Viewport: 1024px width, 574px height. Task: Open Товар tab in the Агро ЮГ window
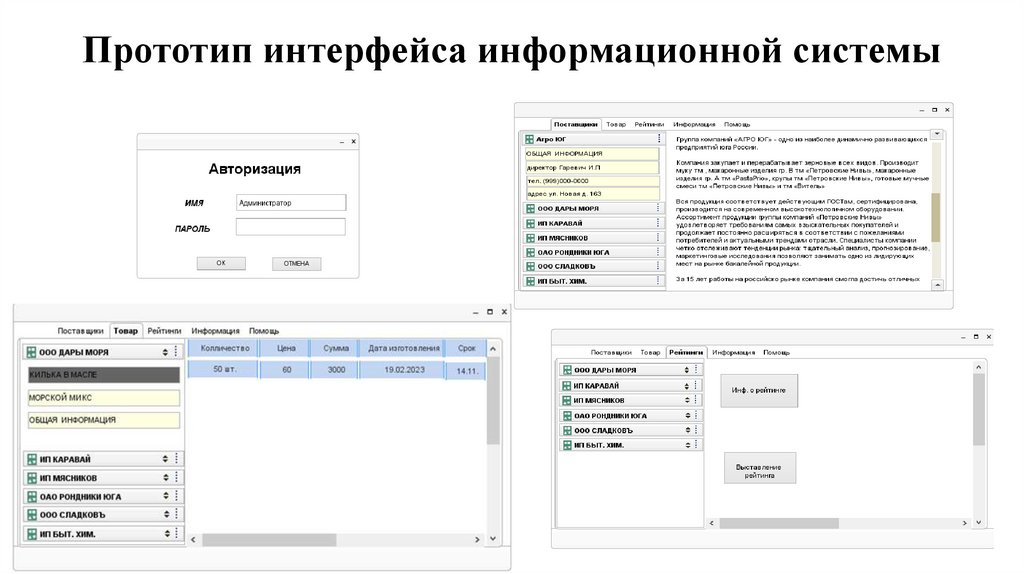[x=616, y=124]
